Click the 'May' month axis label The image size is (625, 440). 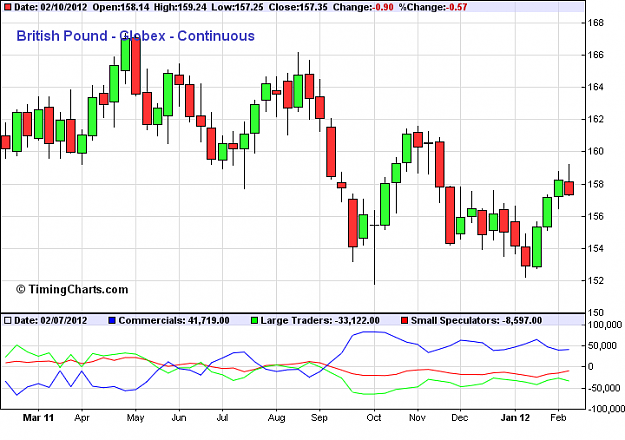135,418
